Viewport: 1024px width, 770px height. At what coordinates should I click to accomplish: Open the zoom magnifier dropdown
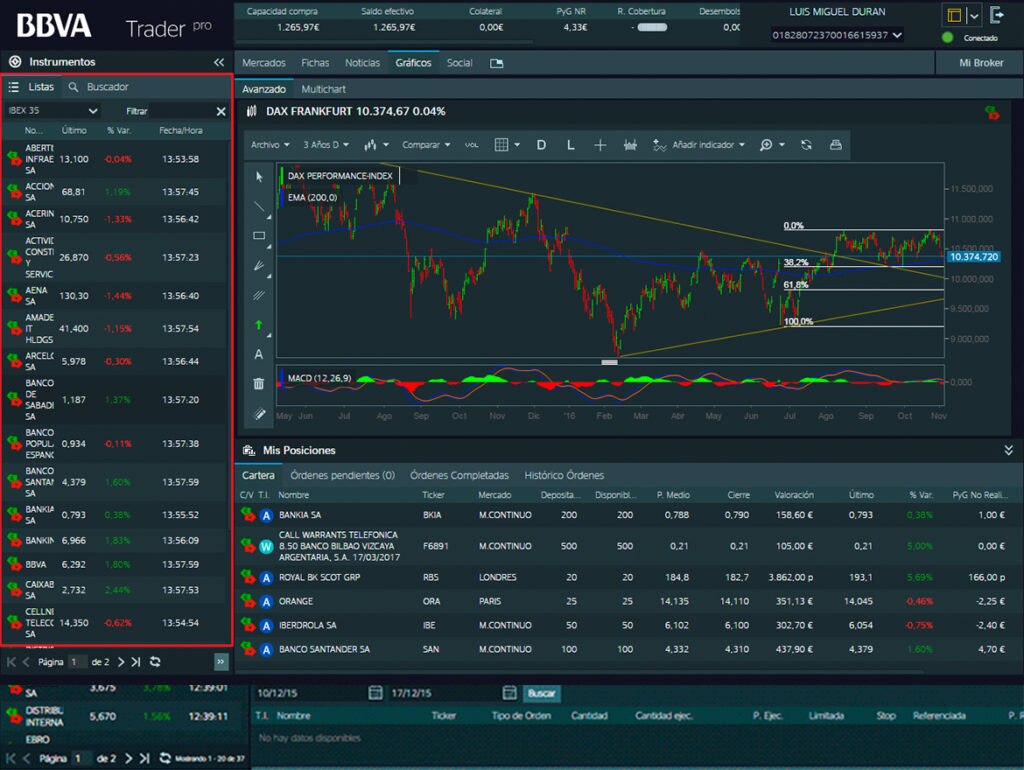771,145
